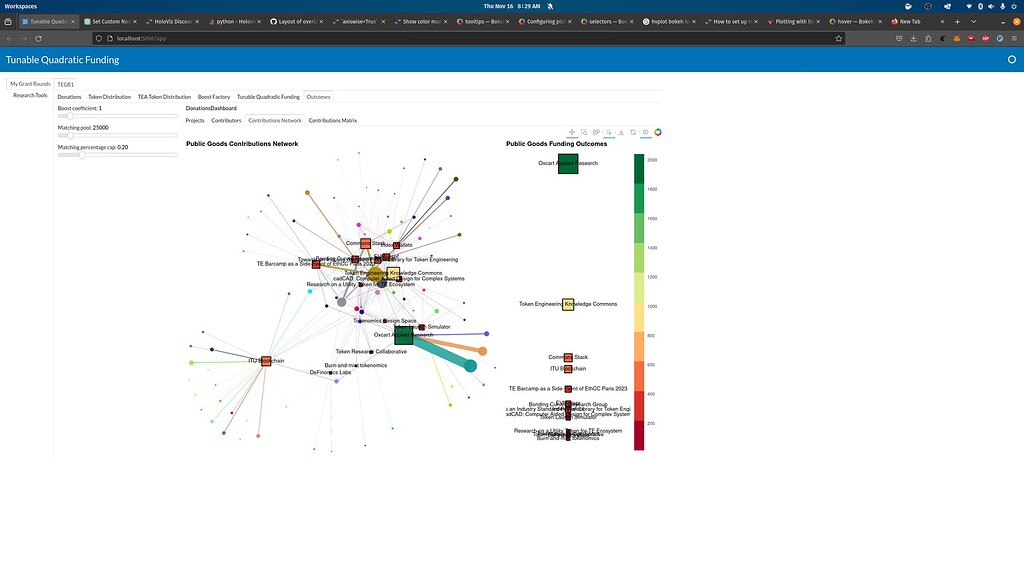The image size is (1024, 576).
Task: Open the Firefox application menu
Action: 1017,38
